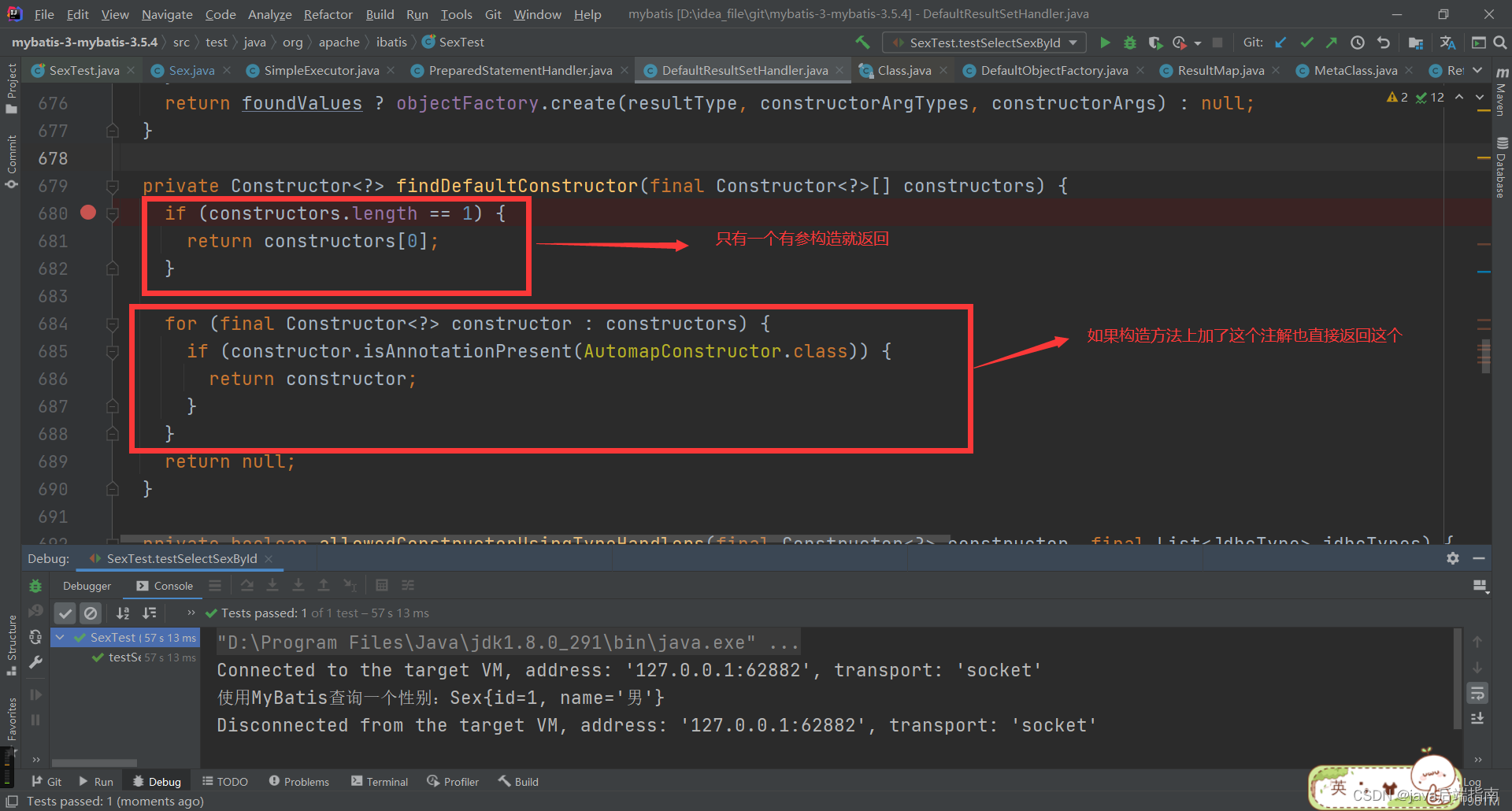Image resolution: width=1512 pixels, height=811 pixels.
Task: Open the Project tool window sidebar
Action: click(x=11, y=88)
